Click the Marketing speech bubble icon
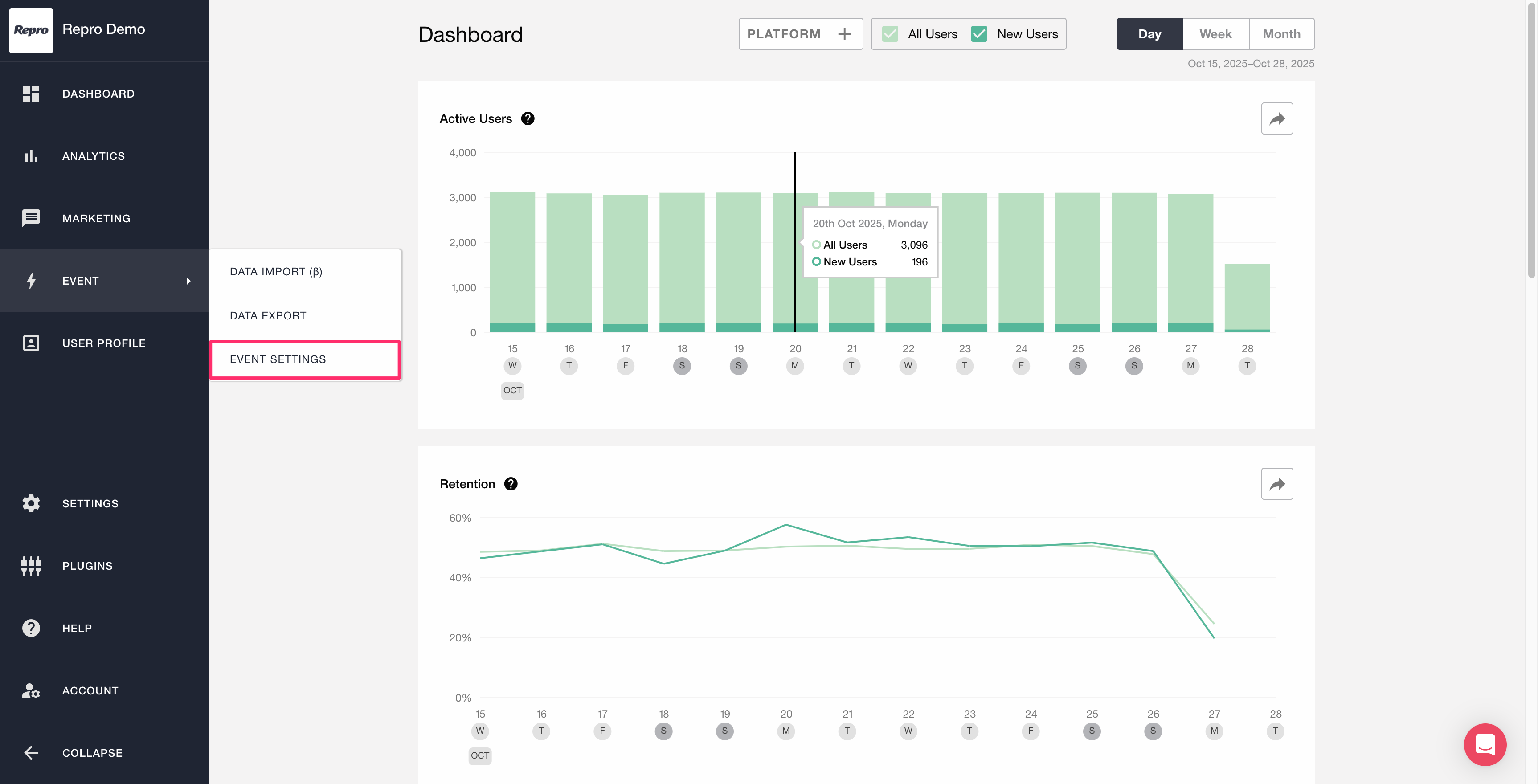Image resolution: width=1538 pixels, height=784 pixels. pyautogui.click(x=31, y=218)
